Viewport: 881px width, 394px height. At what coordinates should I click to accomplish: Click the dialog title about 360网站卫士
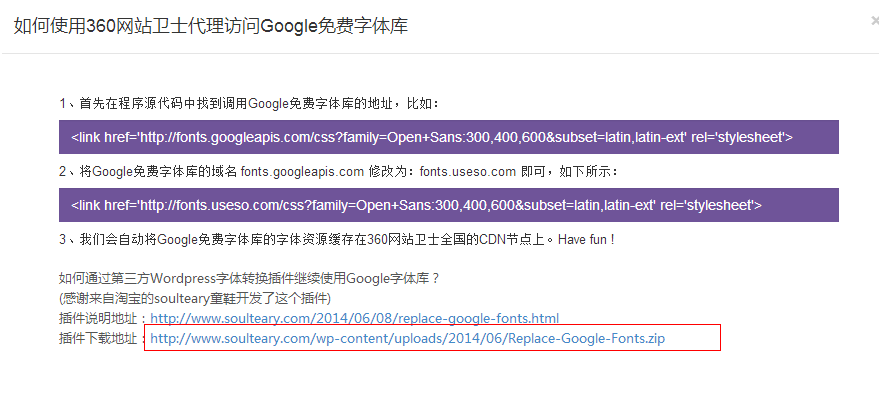click(211, 26)
